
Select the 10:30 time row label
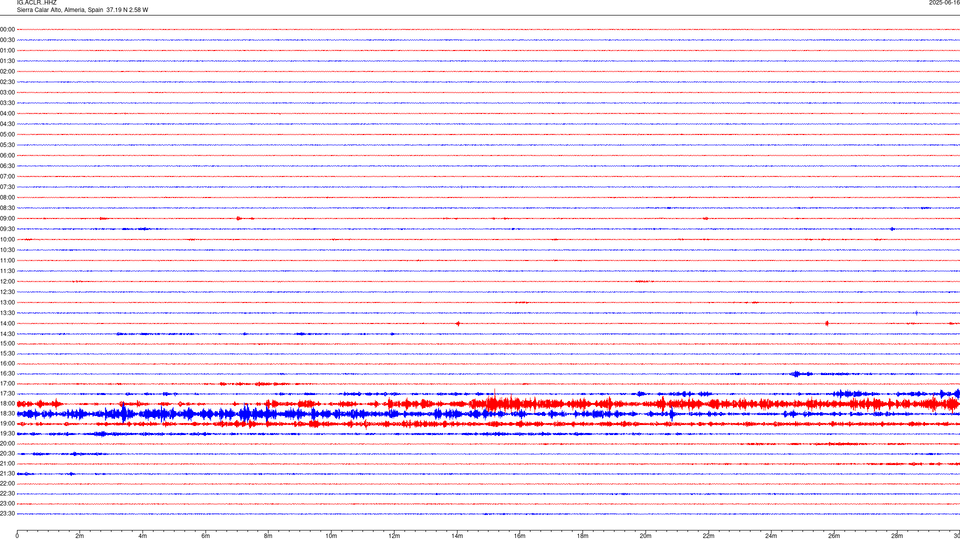(x=7, y=250)
